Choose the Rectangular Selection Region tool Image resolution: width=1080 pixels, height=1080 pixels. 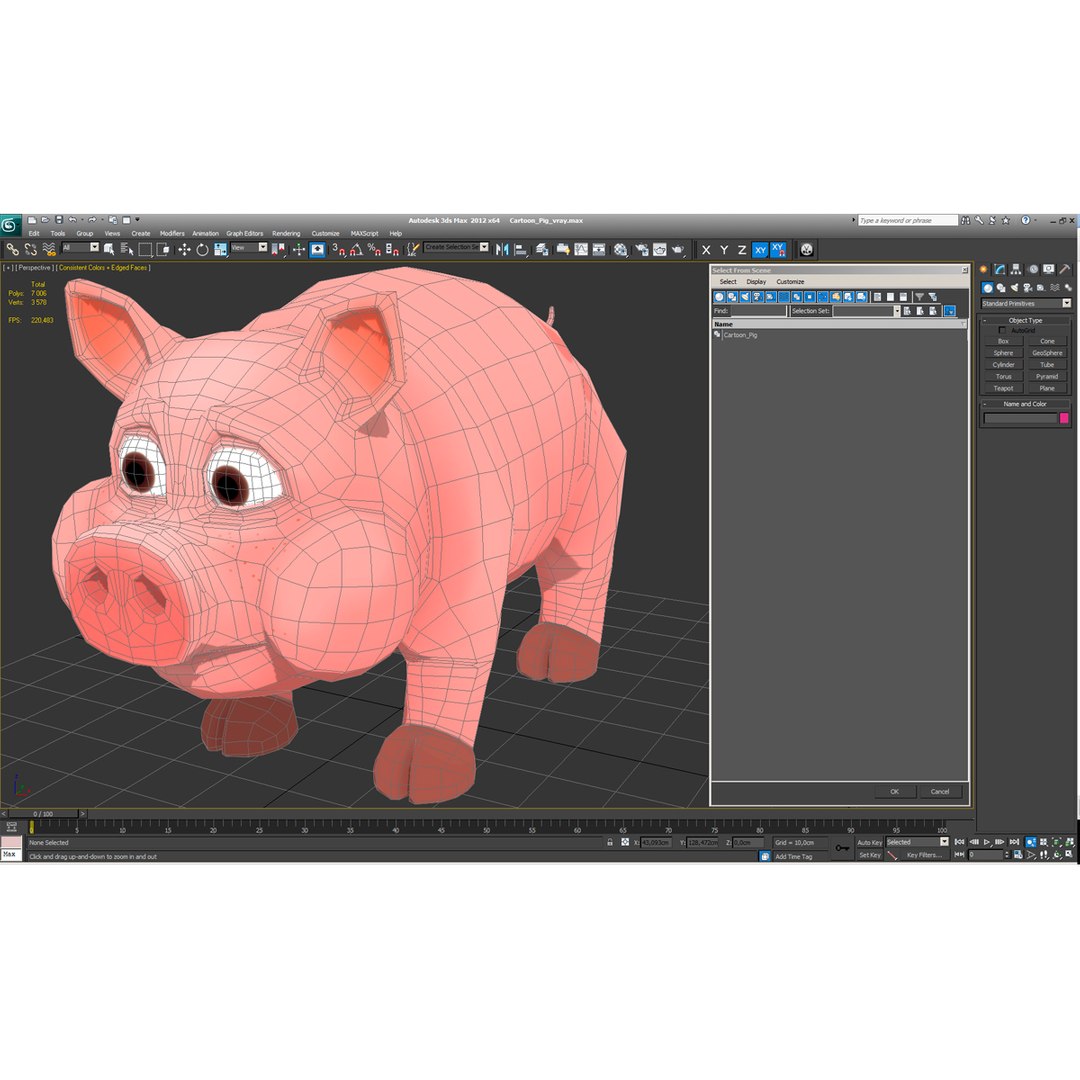[145, 249]
